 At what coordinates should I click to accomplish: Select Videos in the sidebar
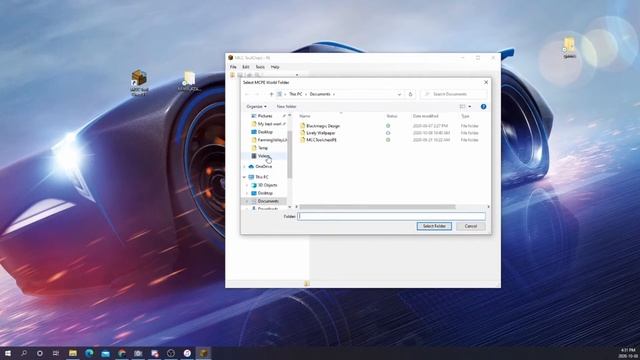pyautogui.click(x=263, y=156)
